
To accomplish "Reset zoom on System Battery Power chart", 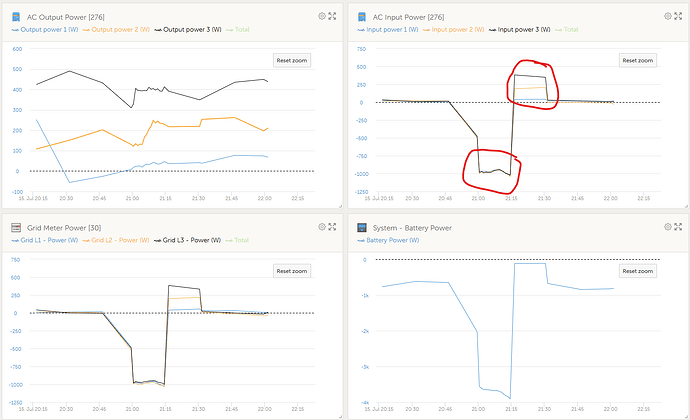I will (x=636, y=271).
